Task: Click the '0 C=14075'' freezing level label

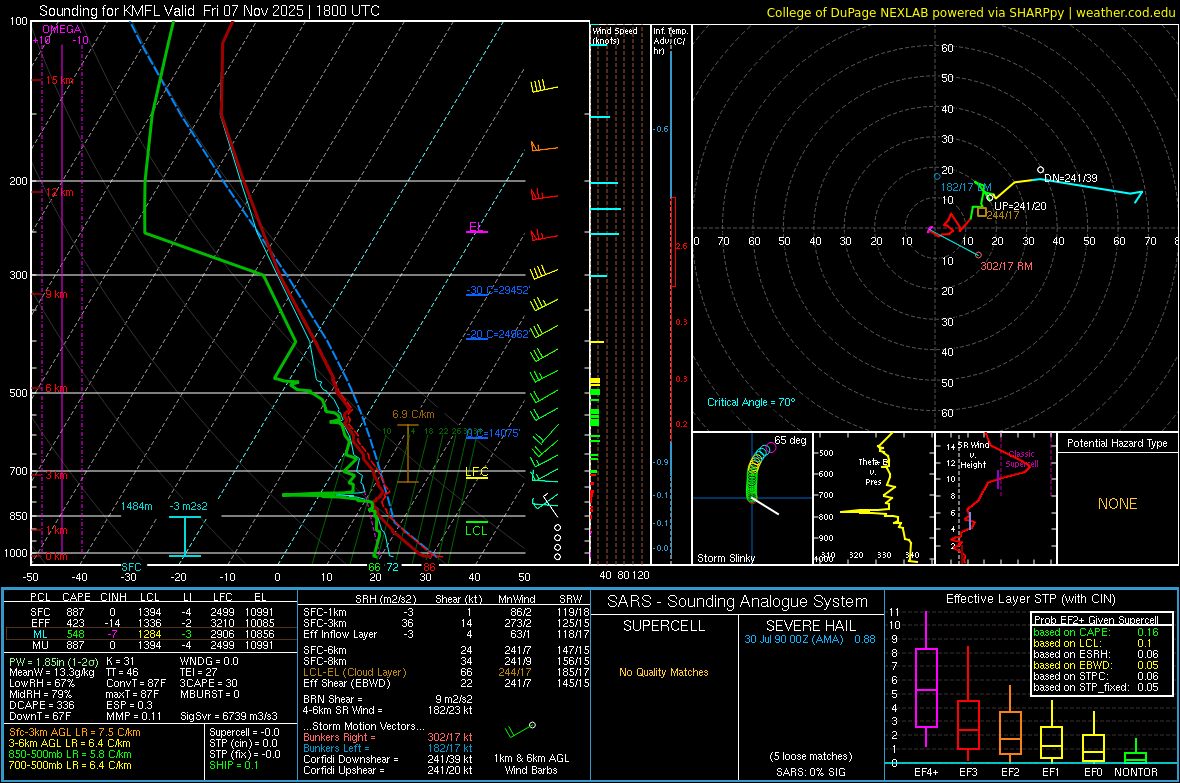Action: tap(494, 434)
